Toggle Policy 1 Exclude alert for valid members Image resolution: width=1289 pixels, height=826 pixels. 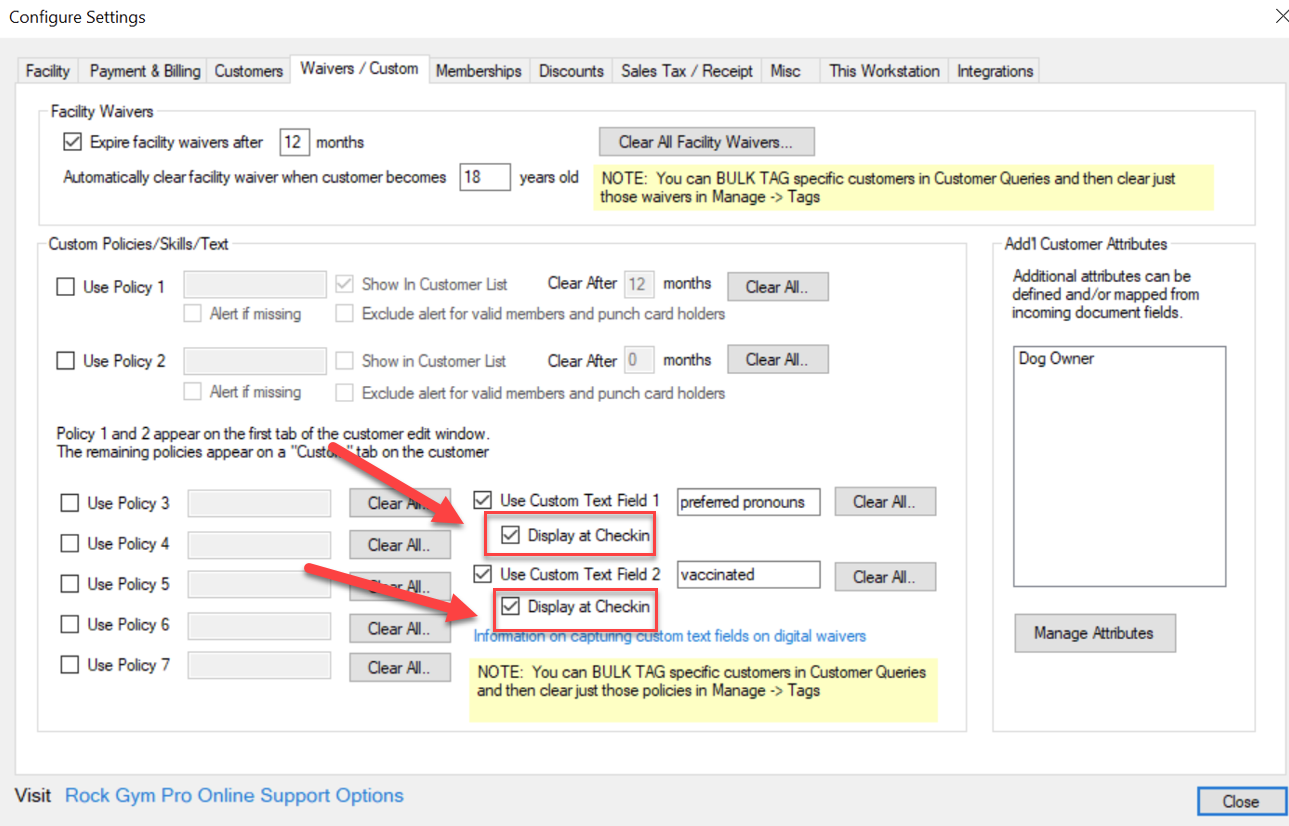click(344, 314)
